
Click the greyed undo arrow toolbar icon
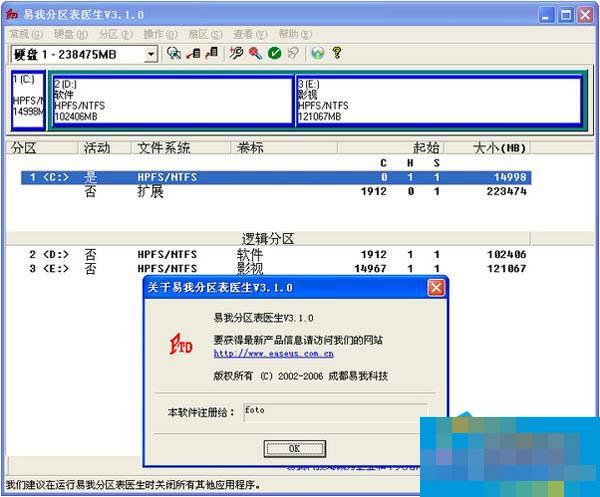pyautogui.click(x=293, y=53)
